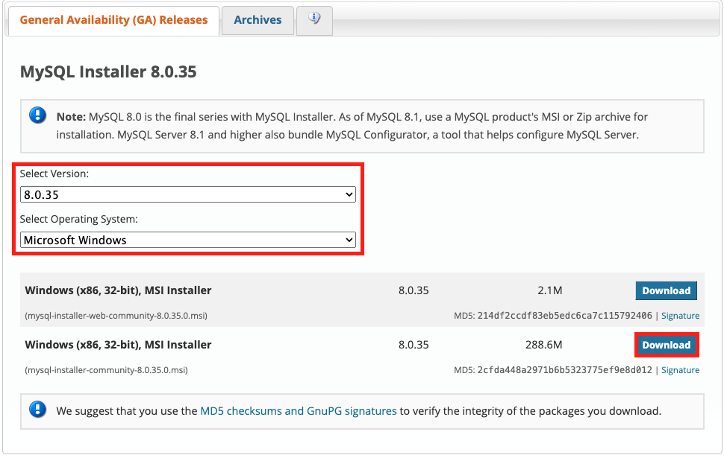
Task: Click version 8.0.35 in the 2.1M row
Action: coord(414,291)
